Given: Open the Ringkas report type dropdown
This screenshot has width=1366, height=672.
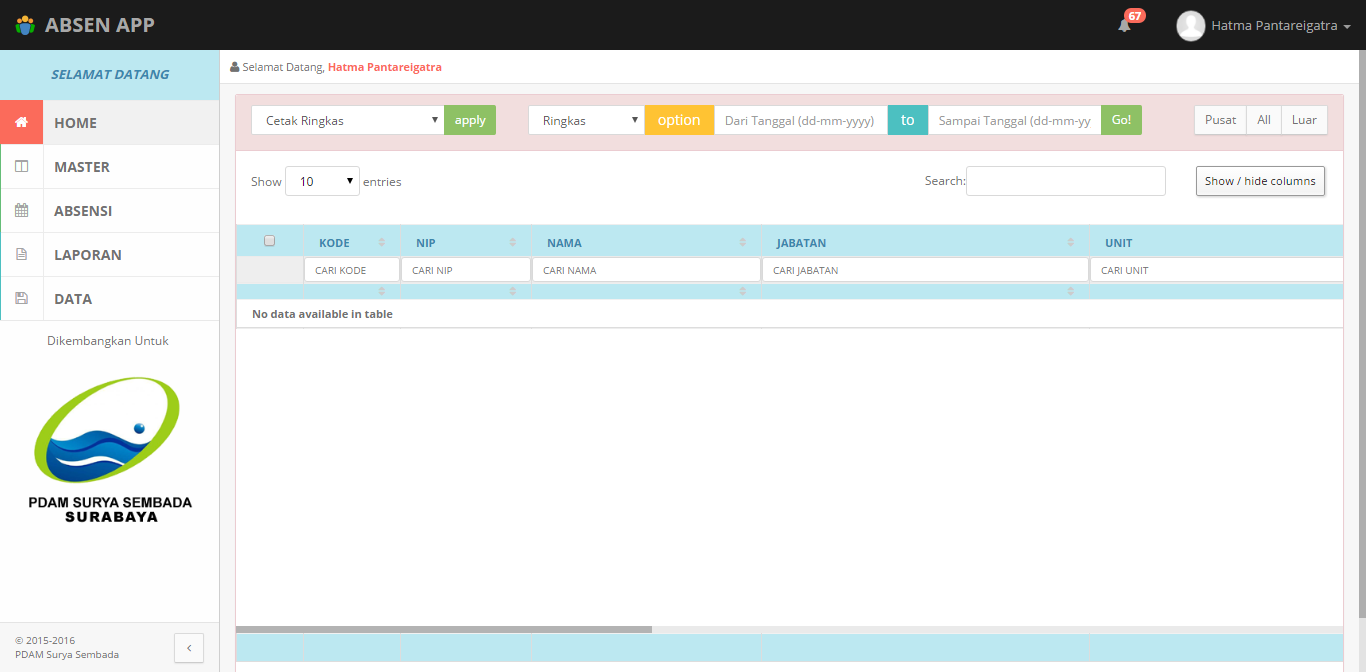Looking at the screenshot, I should coord(586,120).
